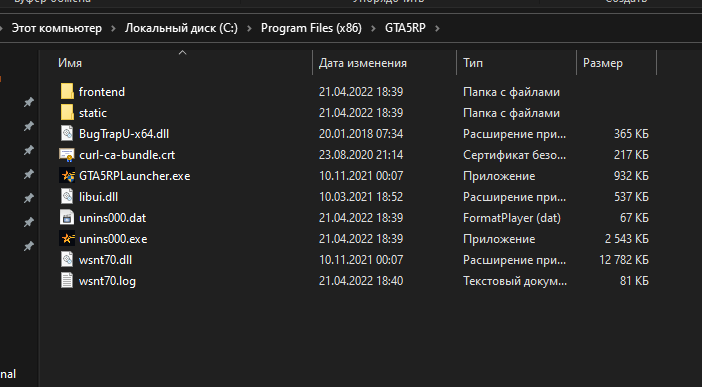Navigate to Program Files (x86) breadcrumb

[x=311, y=28]
